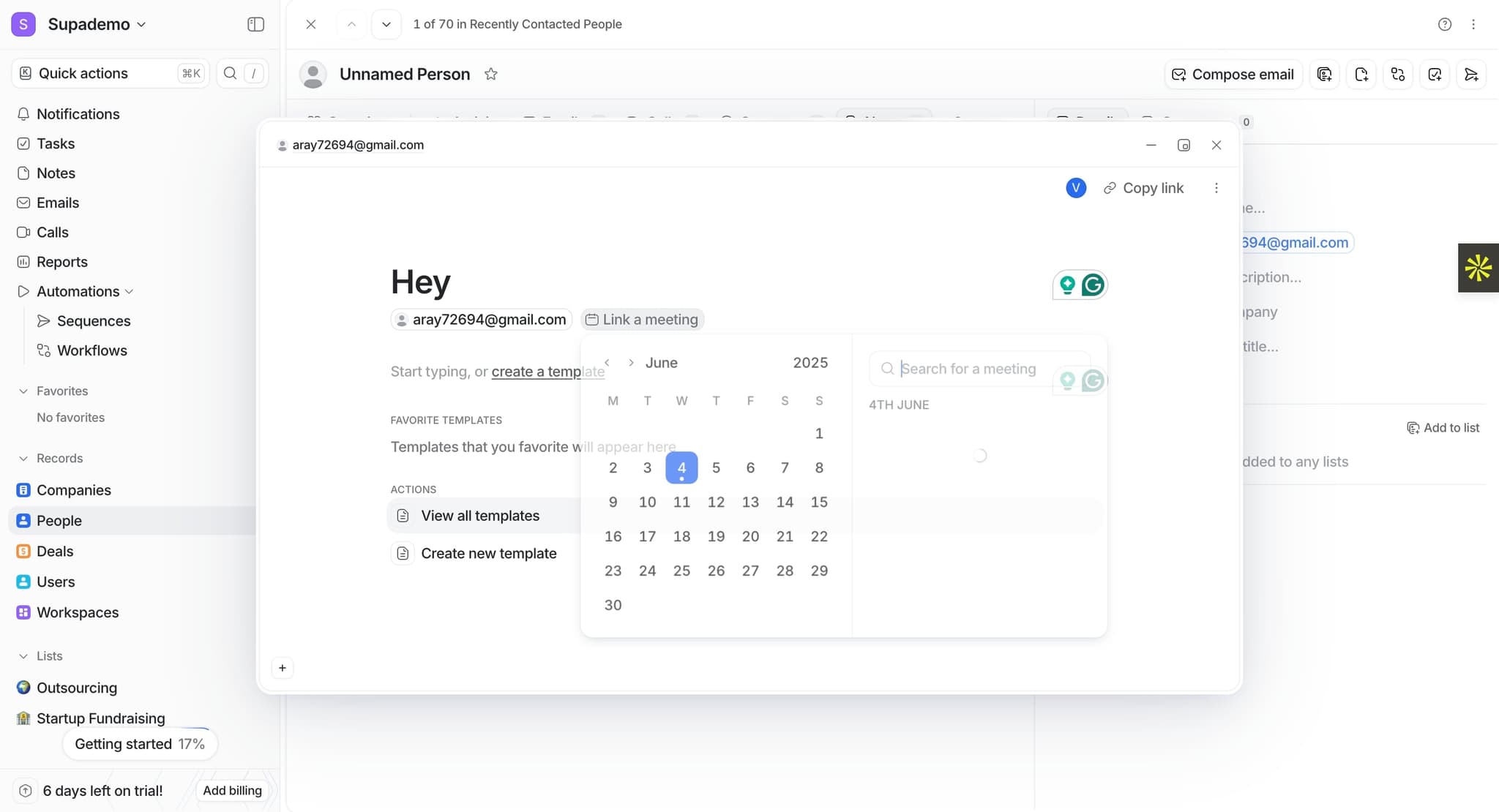Screen dimensions: 1499x812
Task: Open help question mark icon
Action: point(1445,24)
